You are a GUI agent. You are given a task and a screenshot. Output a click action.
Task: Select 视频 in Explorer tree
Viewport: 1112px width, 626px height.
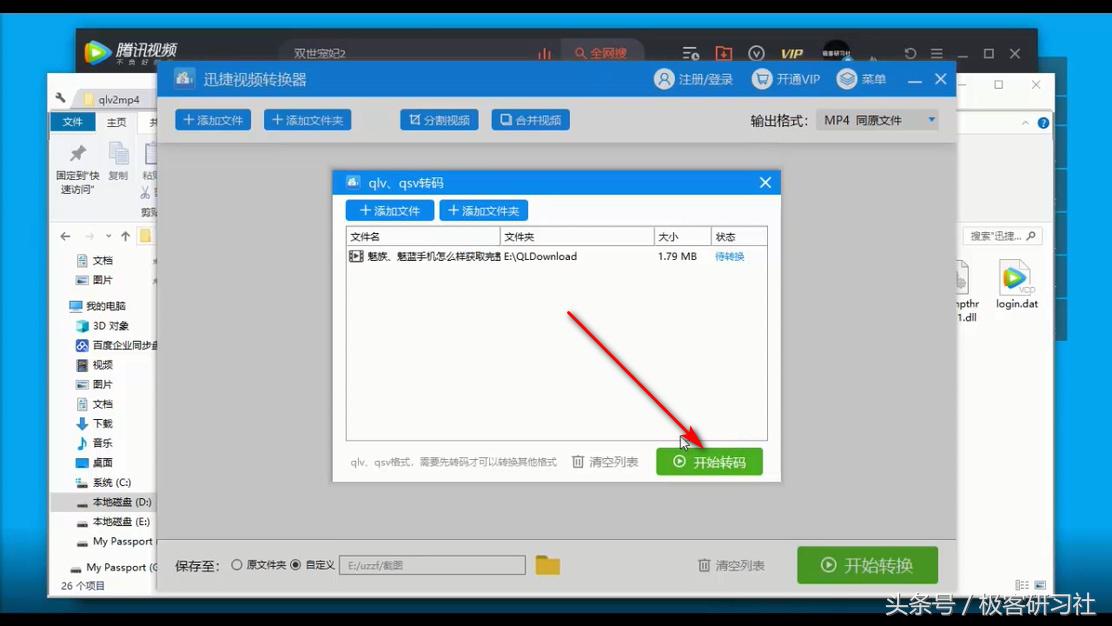[x=94, y=364]
